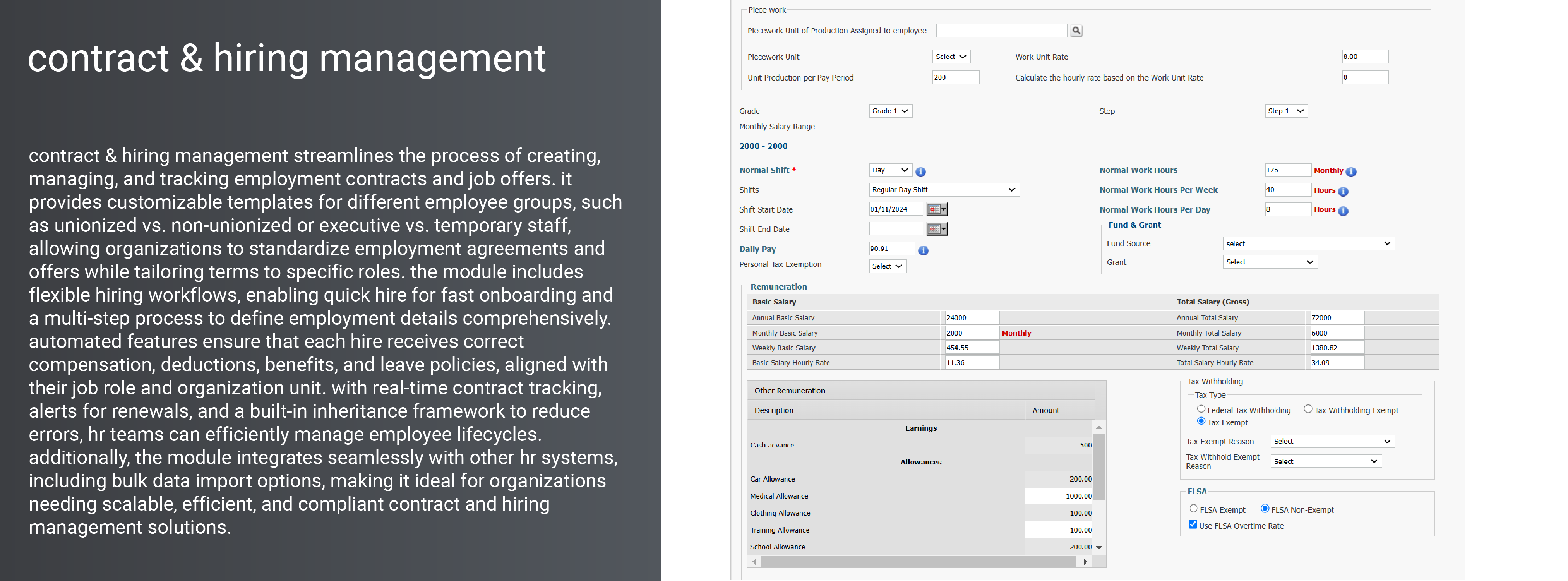1568x581 pixels.
Task: Click the Car Allowance row
Action: click(x=920, y=479)
